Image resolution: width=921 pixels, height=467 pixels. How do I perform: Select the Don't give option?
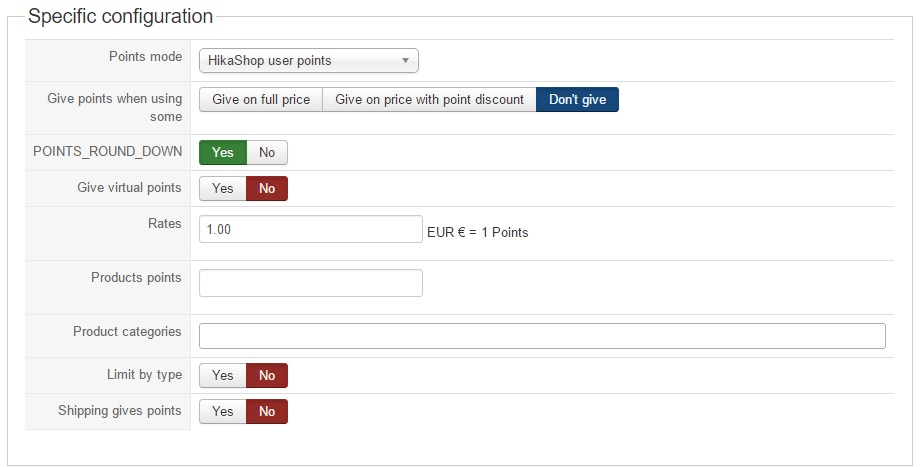(577, 100)
